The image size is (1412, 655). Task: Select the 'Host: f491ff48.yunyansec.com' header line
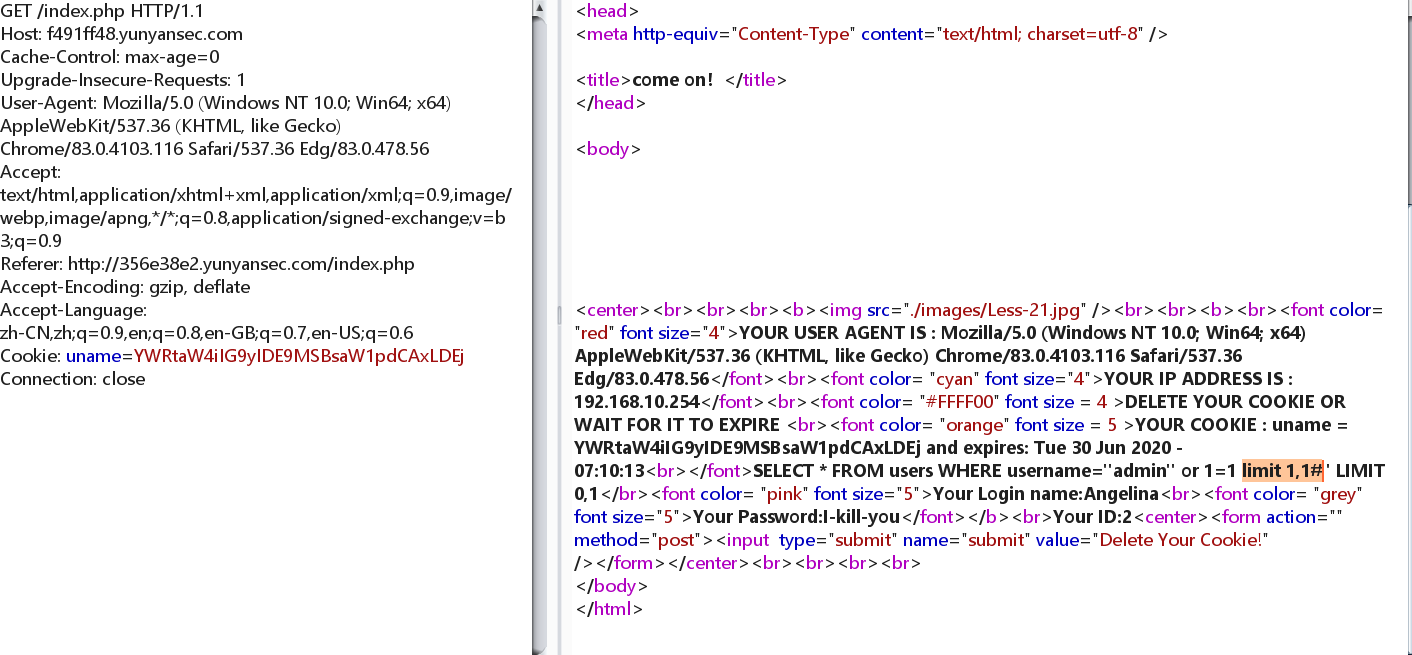pos(121,34)
